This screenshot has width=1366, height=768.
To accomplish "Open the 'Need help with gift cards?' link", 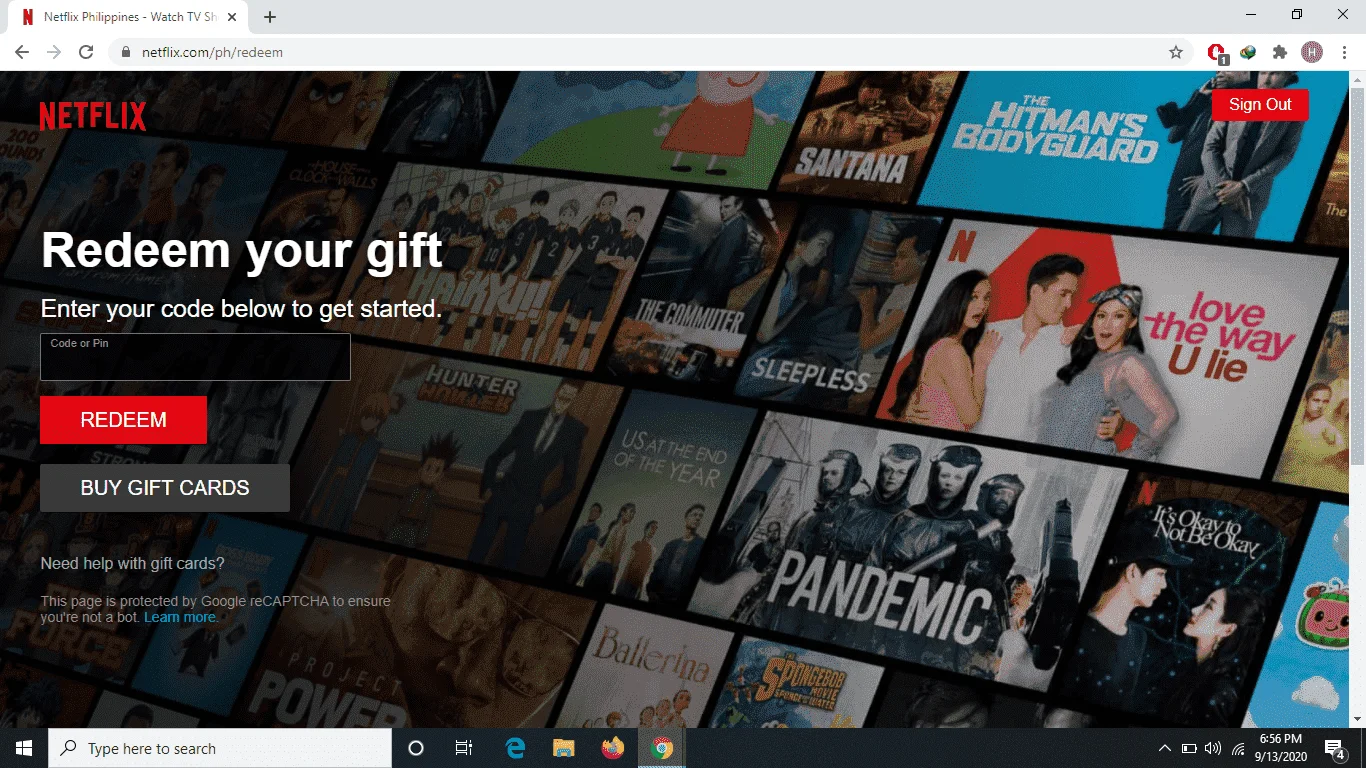I will 132,564.
